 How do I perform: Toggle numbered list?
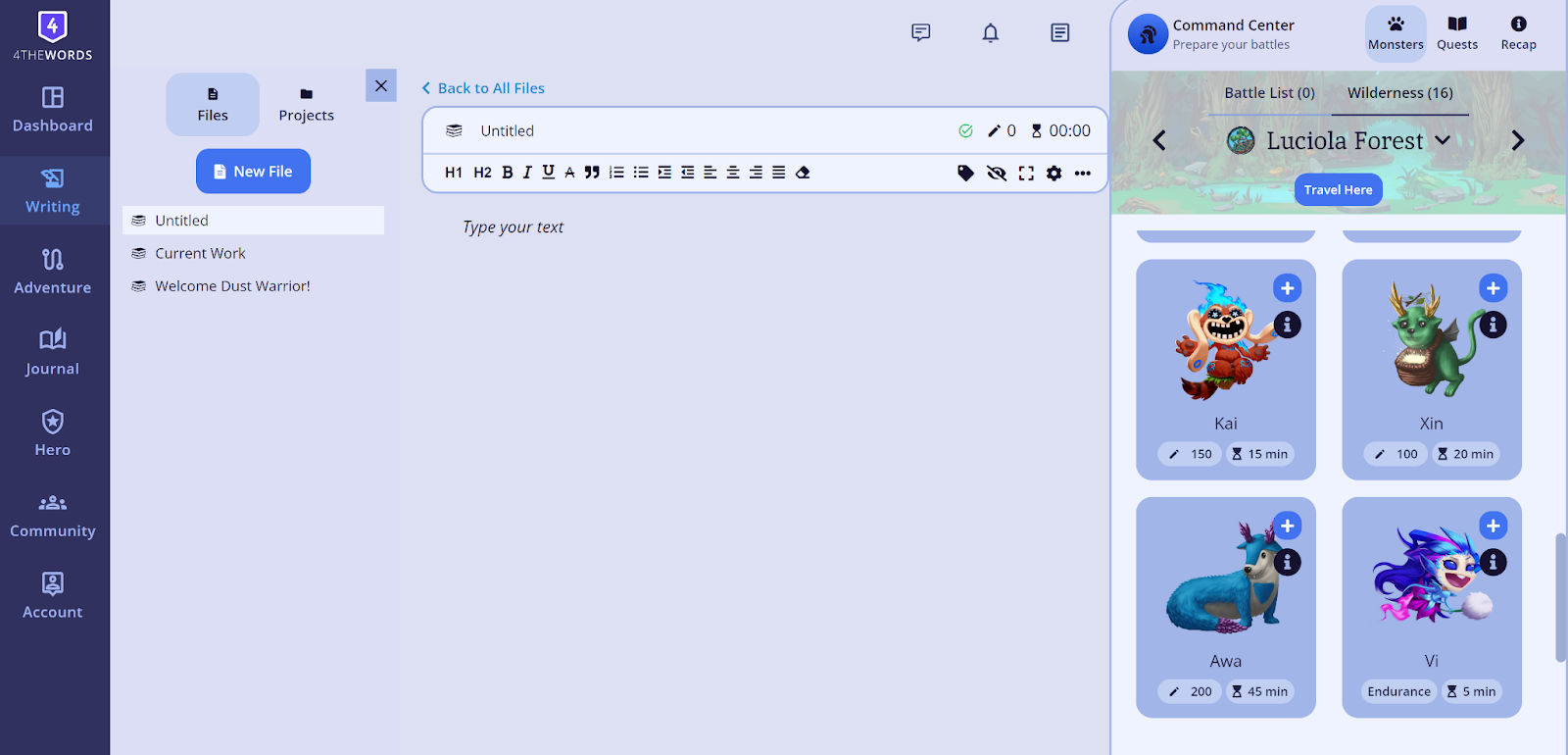[x=616, y=173]
